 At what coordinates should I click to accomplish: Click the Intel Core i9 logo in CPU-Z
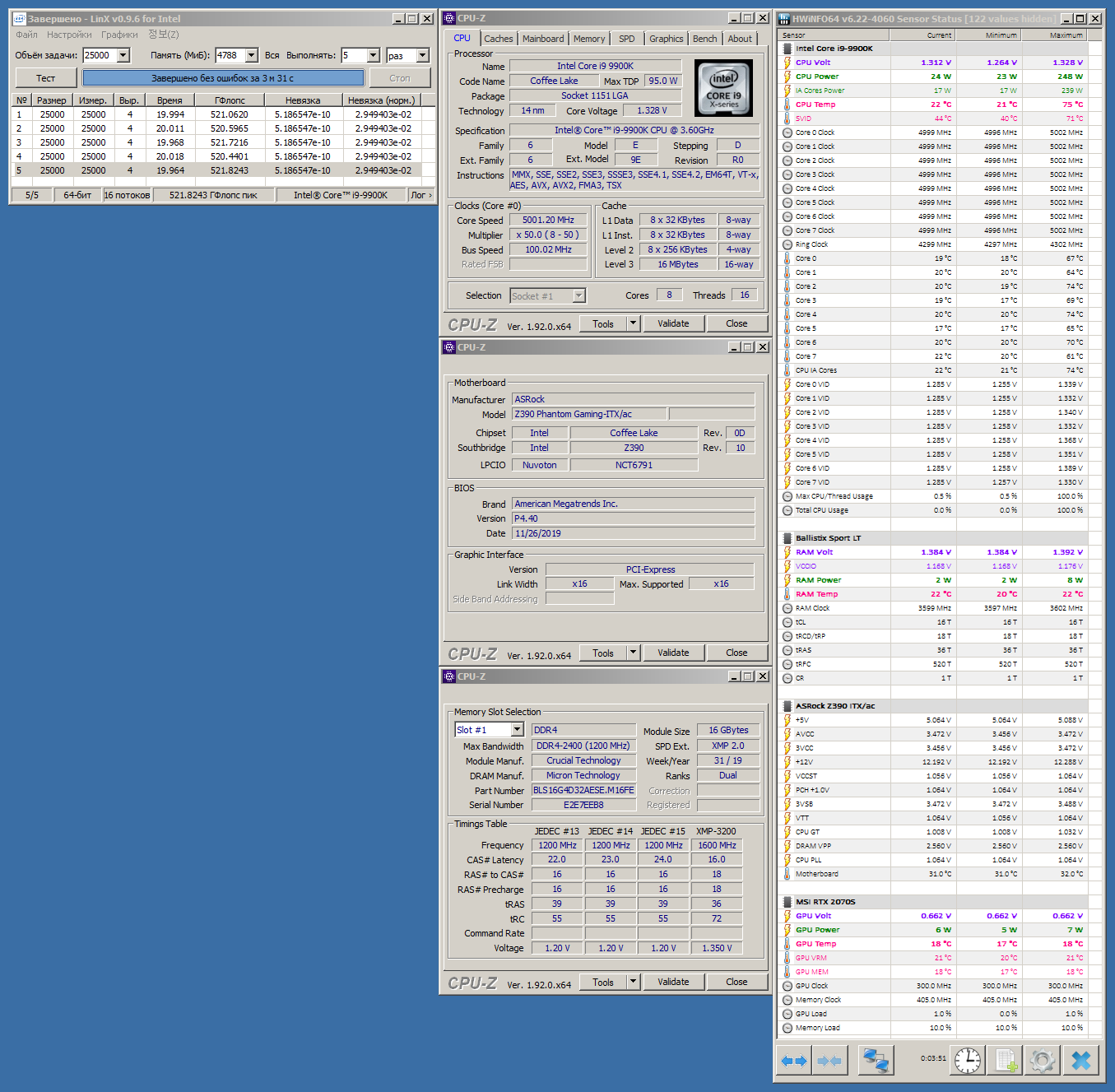click(x=723, y=87)
